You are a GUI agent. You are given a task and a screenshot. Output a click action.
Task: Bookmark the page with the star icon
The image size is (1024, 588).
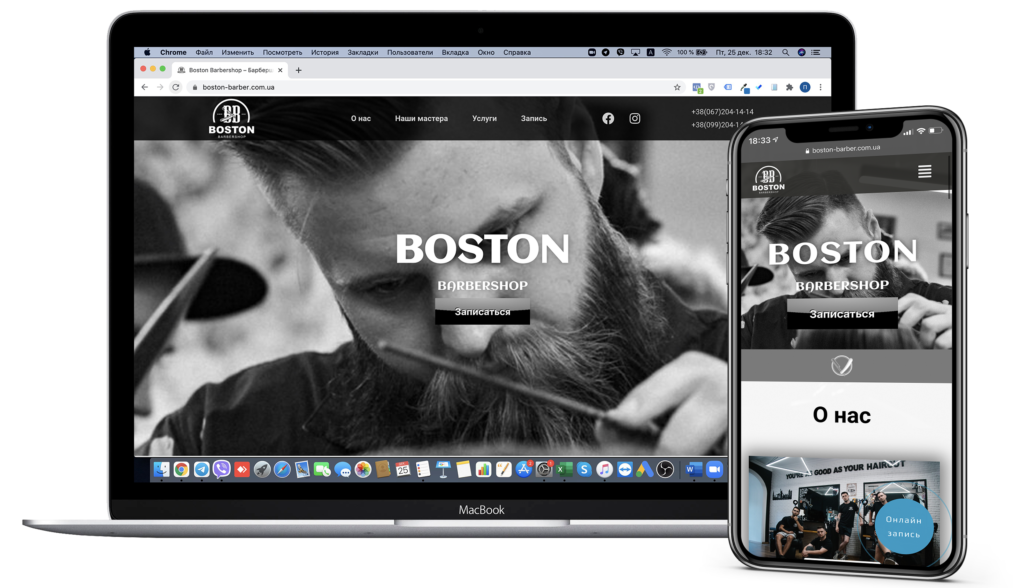[x=677, y=87]
